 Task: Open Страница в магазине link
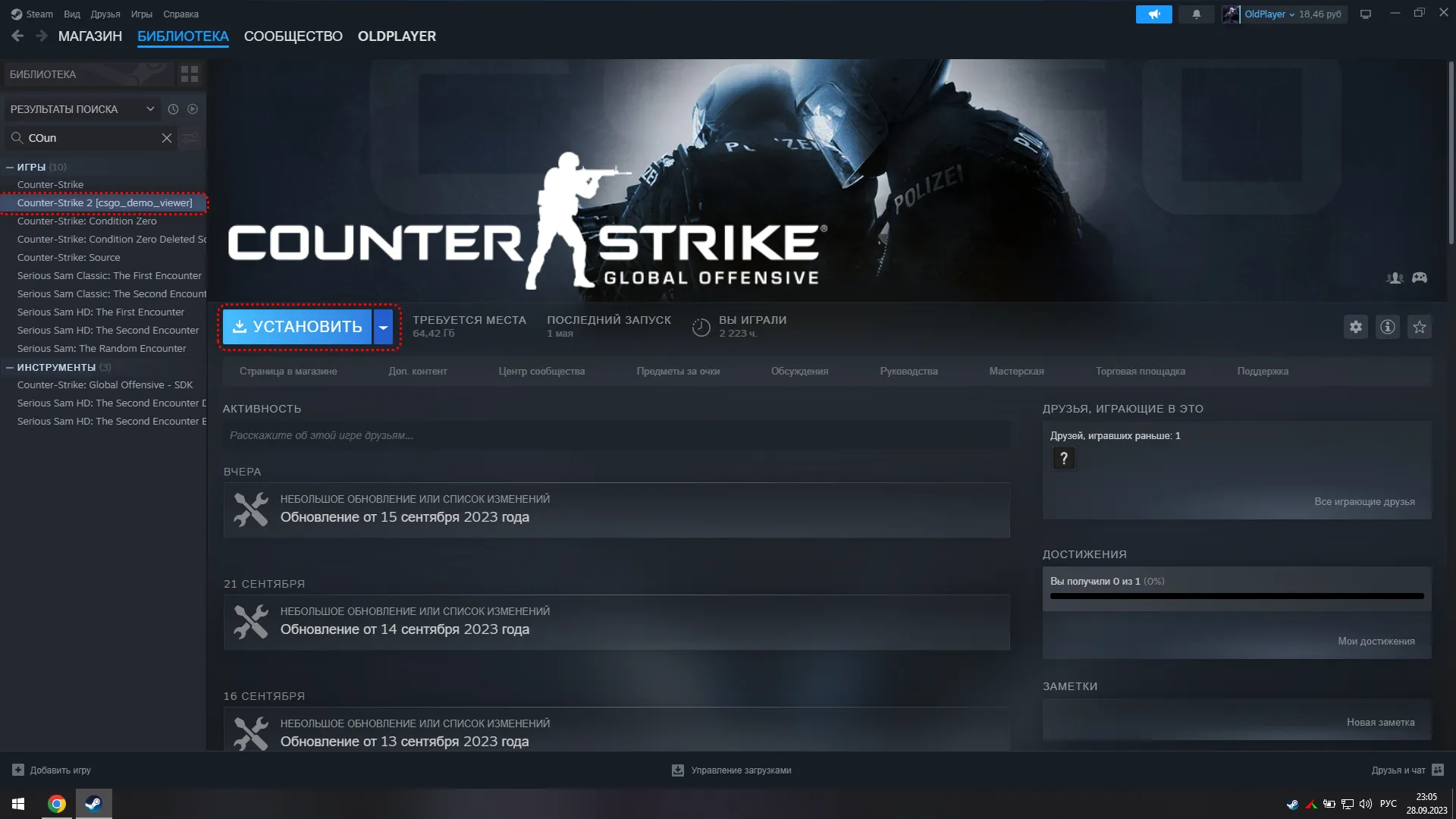(288, 372)
